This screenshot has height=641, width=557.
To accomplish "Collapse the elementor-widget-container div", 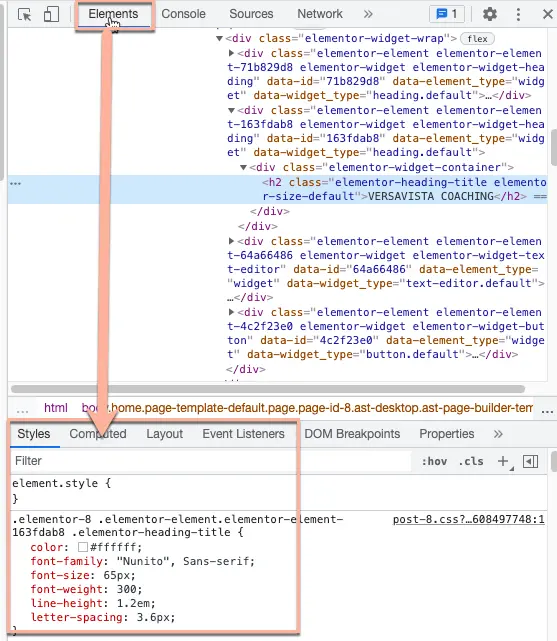I will (x=244, y=167).
